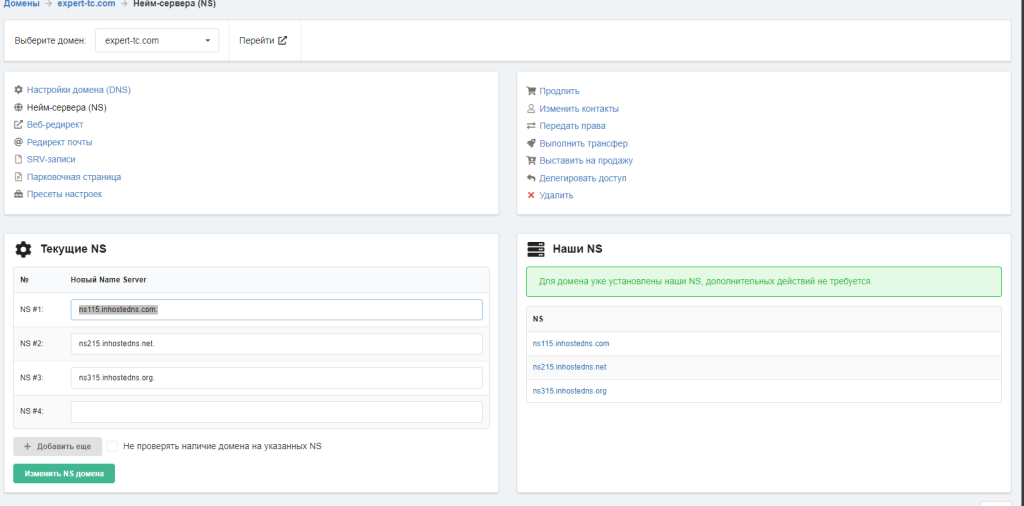1024x506 pixels.
Task: Enable Не проверять наличие домена checkbox
Action: click(x=113, y=446)
